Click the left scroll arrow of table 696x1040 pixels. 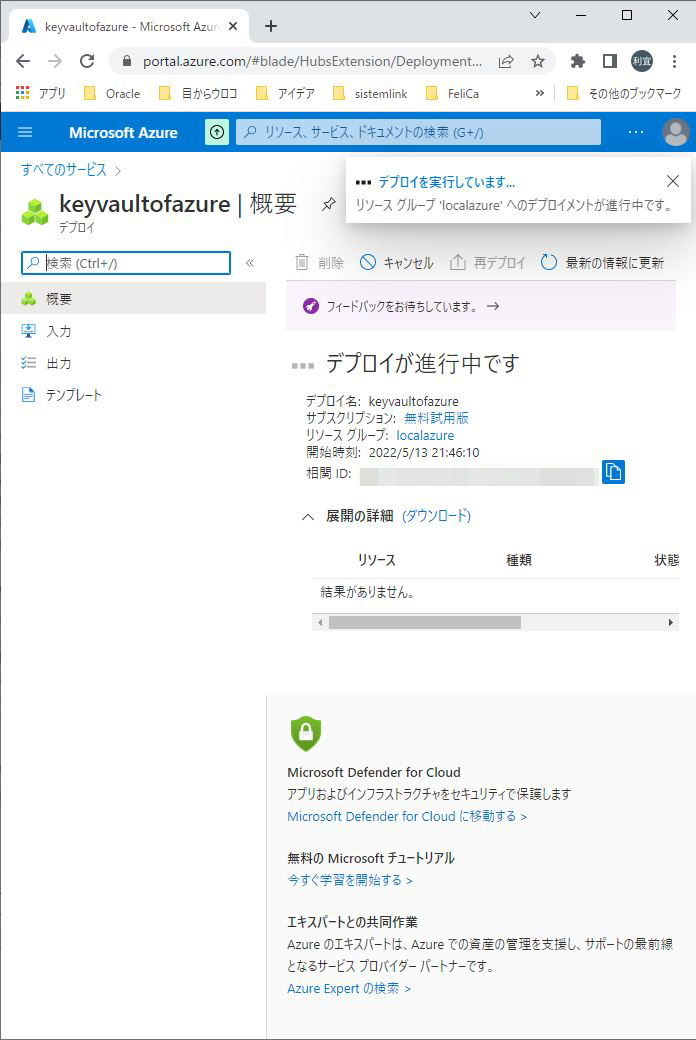320,622
